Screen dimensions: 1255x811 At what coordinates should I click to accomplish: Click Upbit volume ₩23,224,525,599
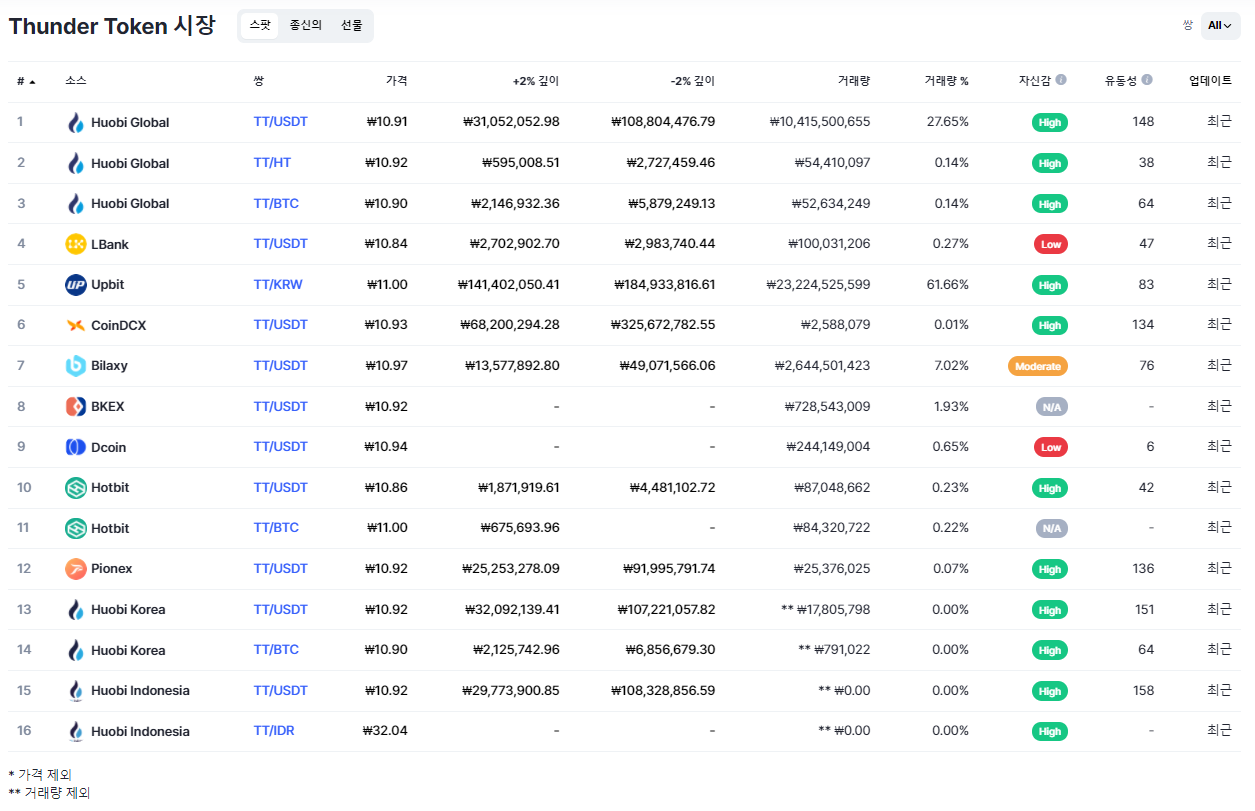(818, 285)
